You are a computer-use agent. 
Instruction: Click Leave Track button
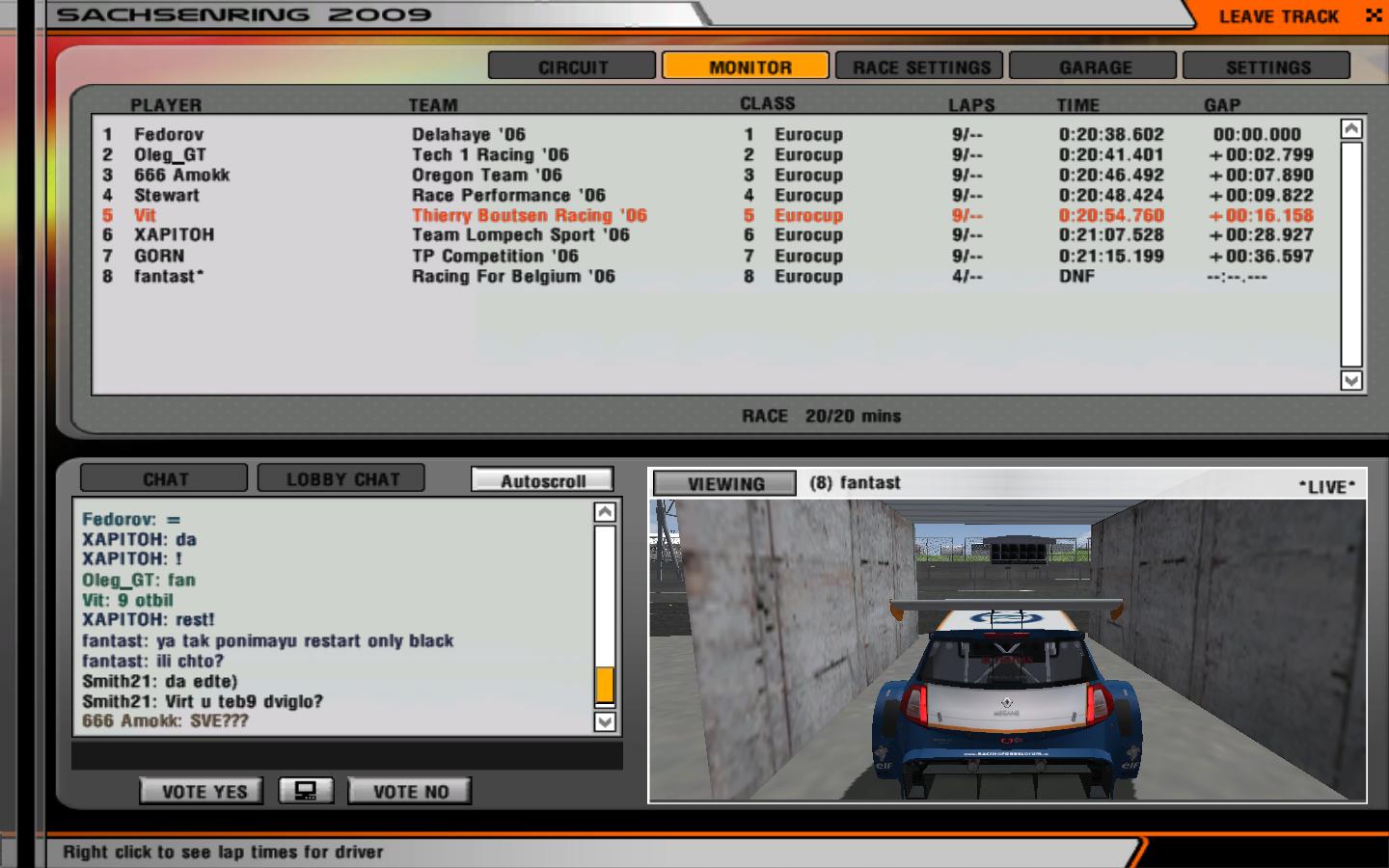pos(1278,16)
